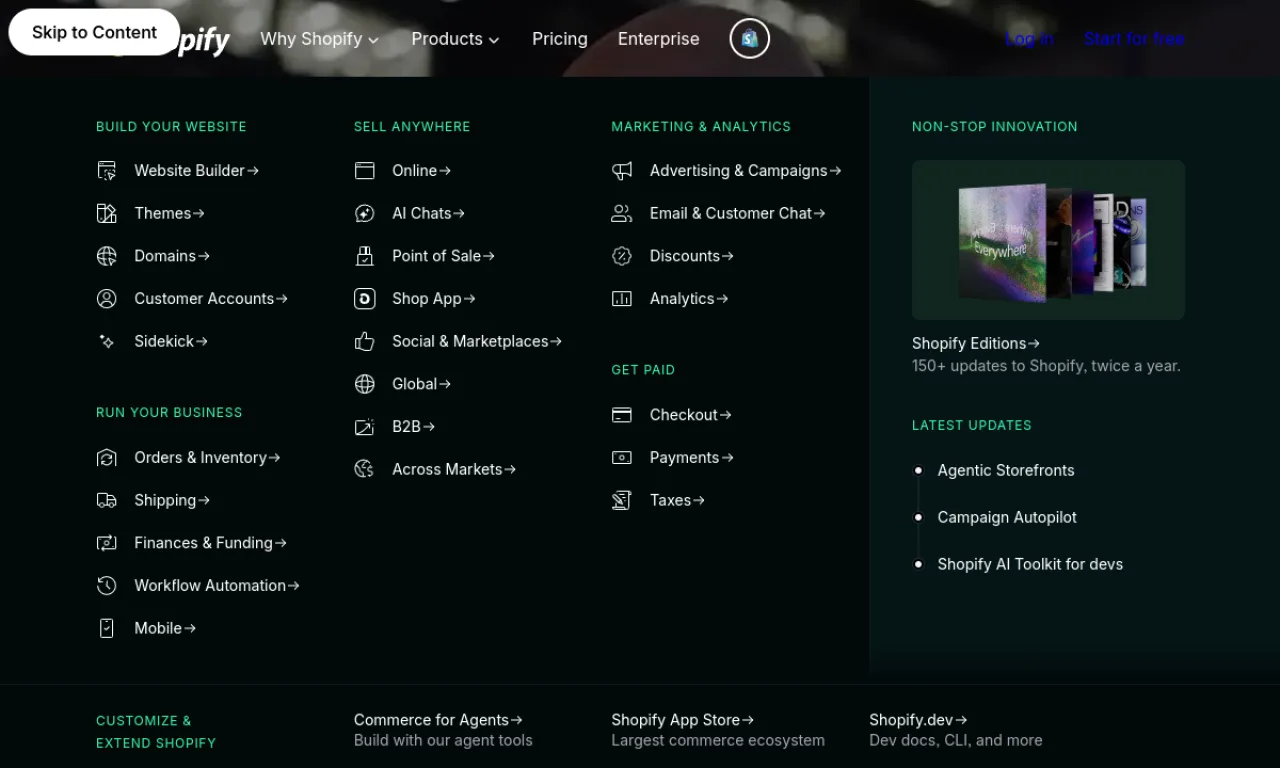The width and height of the screenshot is (1280, 768).
Task: Collapse the Products dropdown menu
Action: [455, 39]
